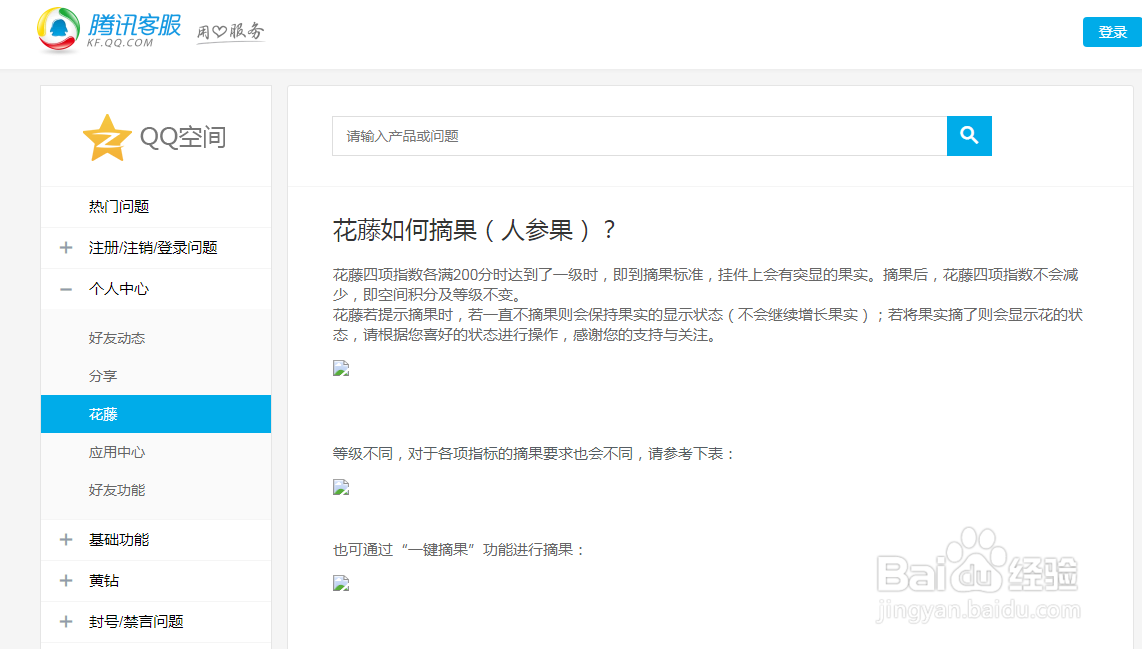Open 好友动态 sub-item

(x=117, y=338)
